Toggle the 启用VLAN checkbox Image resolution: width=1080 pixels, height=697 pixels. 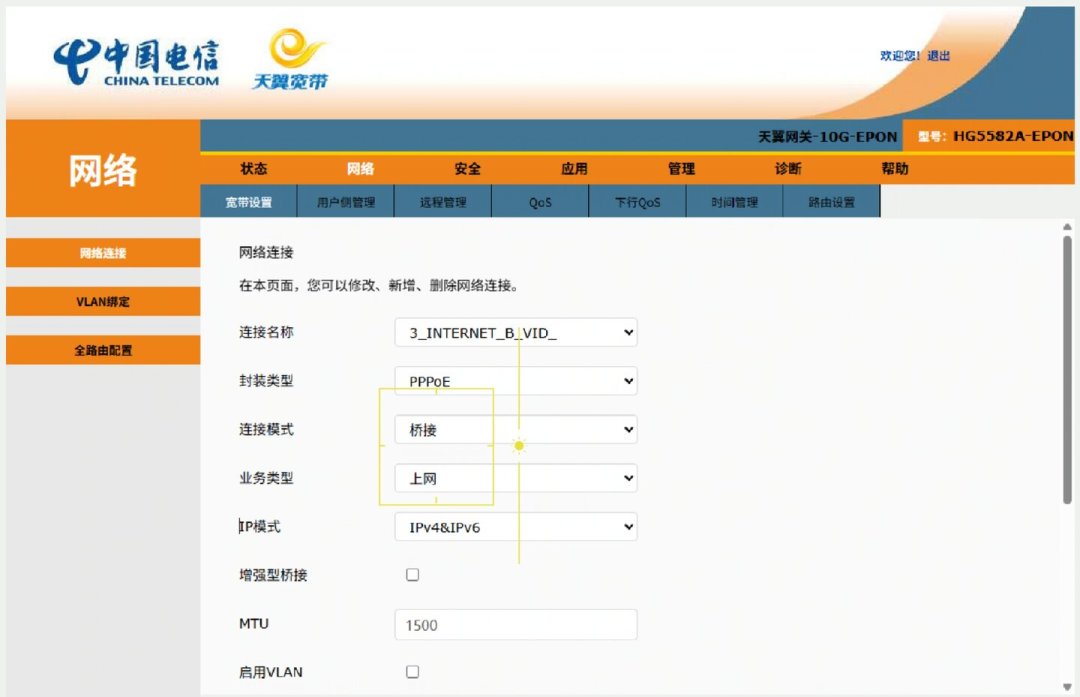413,672
